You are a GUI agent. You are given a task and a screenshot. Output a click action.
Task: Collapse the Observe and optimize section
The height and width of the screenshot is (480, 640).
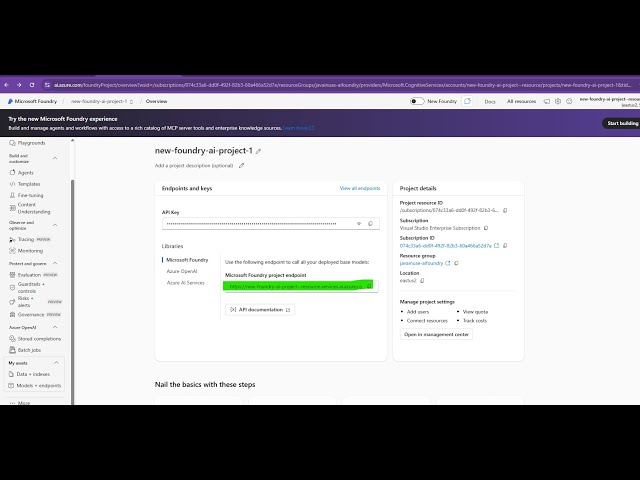click(x=55, y=225)
